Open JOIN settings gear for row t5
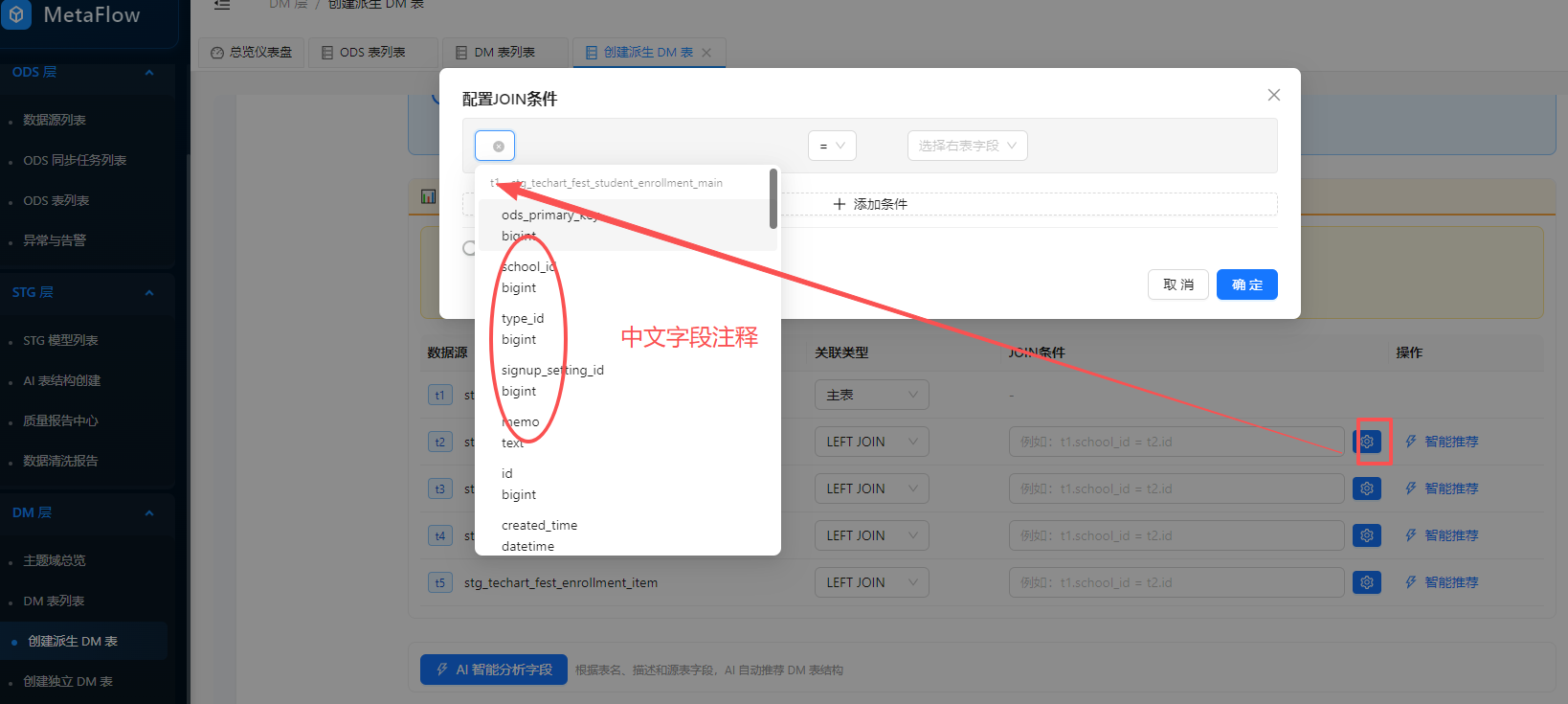The image size is (1568, 704). [x=1367, y=582]
